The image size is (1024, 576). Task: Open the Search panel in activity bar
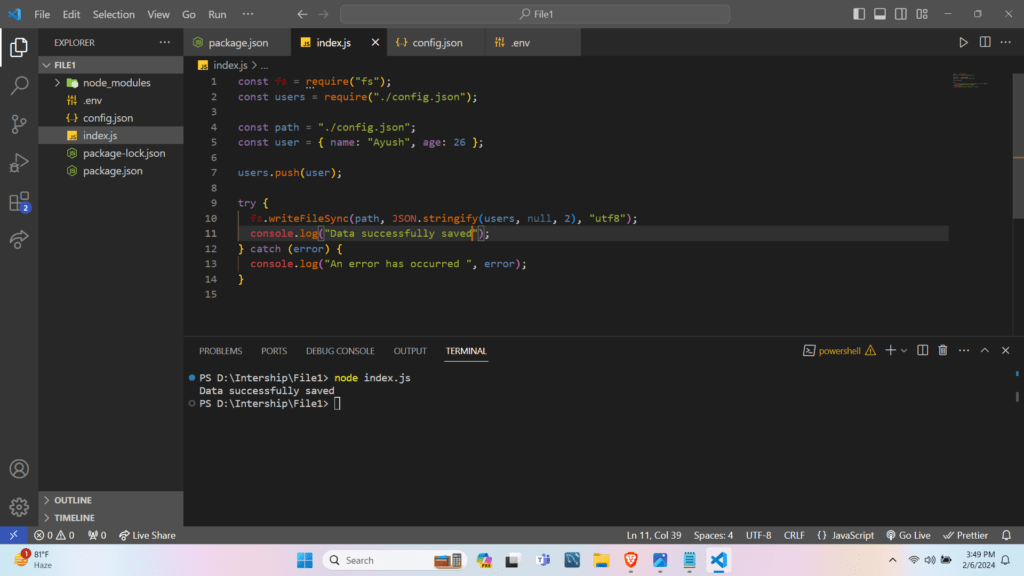[x=18, y=85]
